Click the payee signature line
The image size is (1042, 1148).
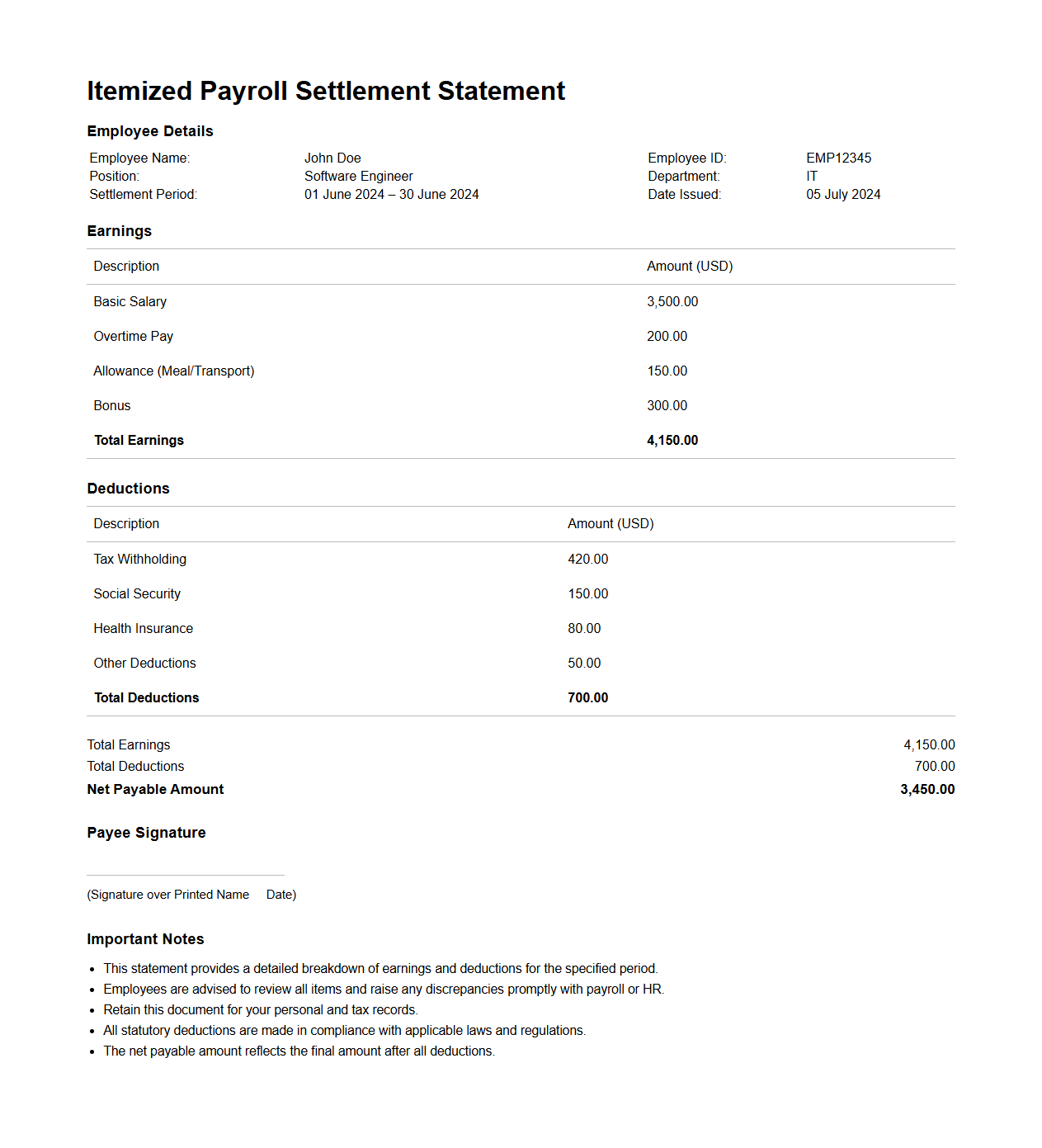(186, 874)
